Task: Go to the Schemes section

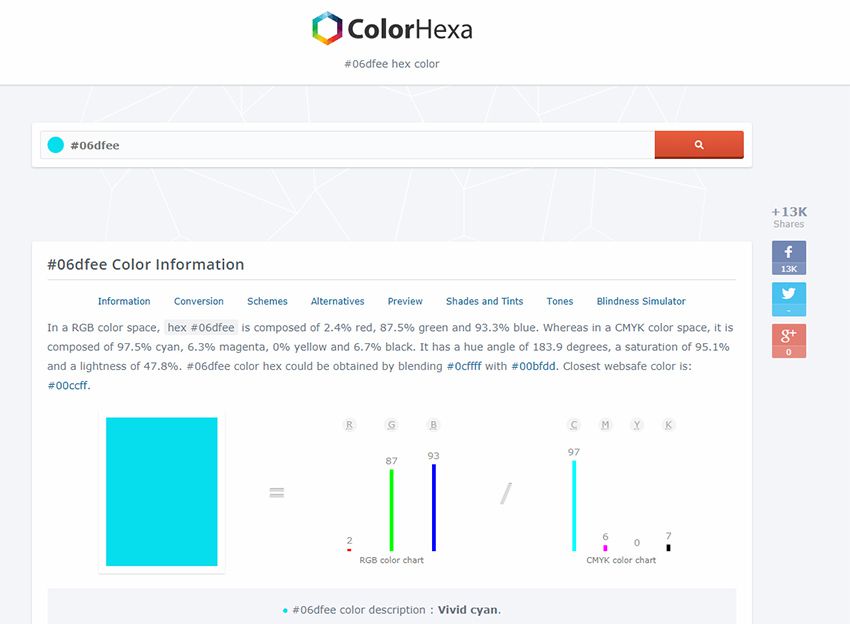Action: click(267, 301)
